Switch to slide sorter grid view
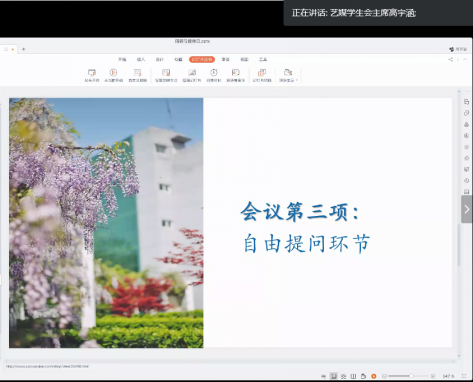The width and height of the screenshot is (473, 382). (343, 376)
